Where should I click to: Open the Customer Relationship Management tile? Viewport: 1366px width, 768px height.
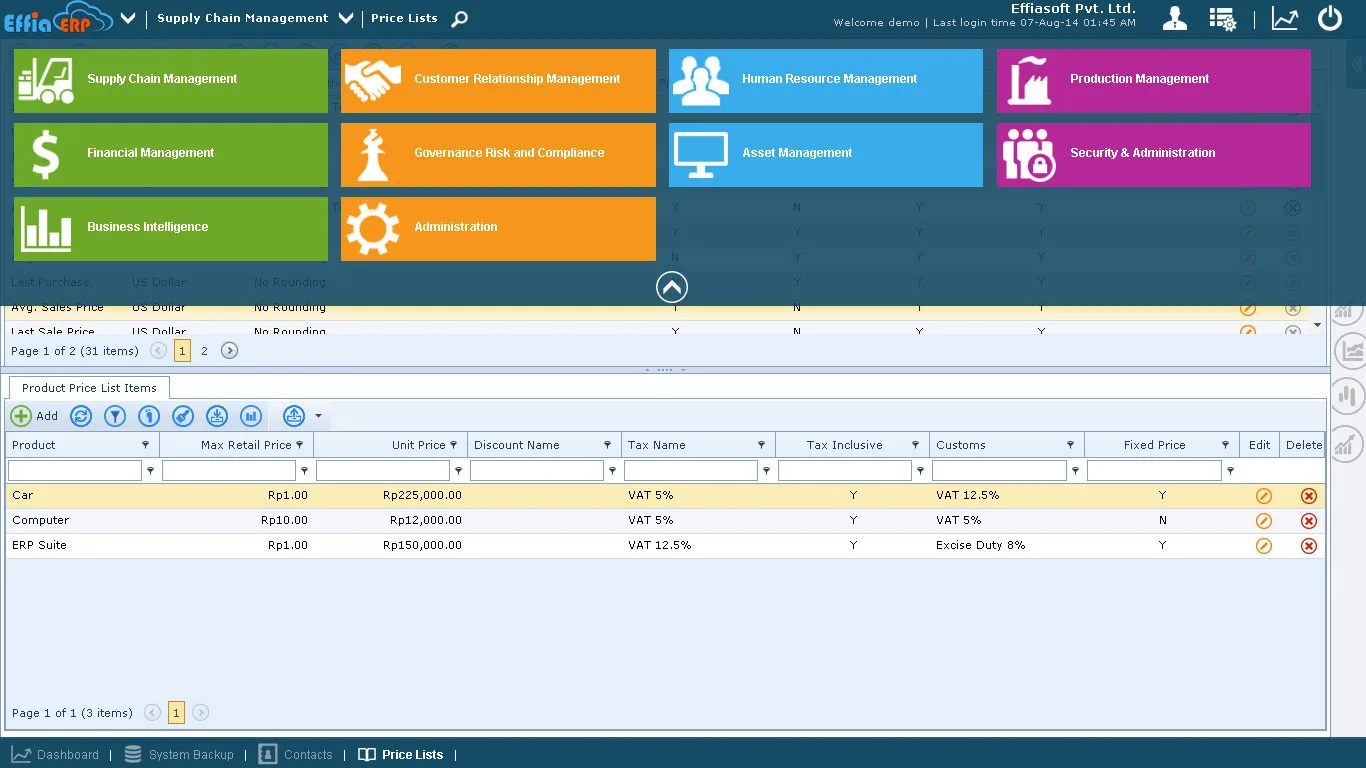pyautogui.click(x=498, y=81)
